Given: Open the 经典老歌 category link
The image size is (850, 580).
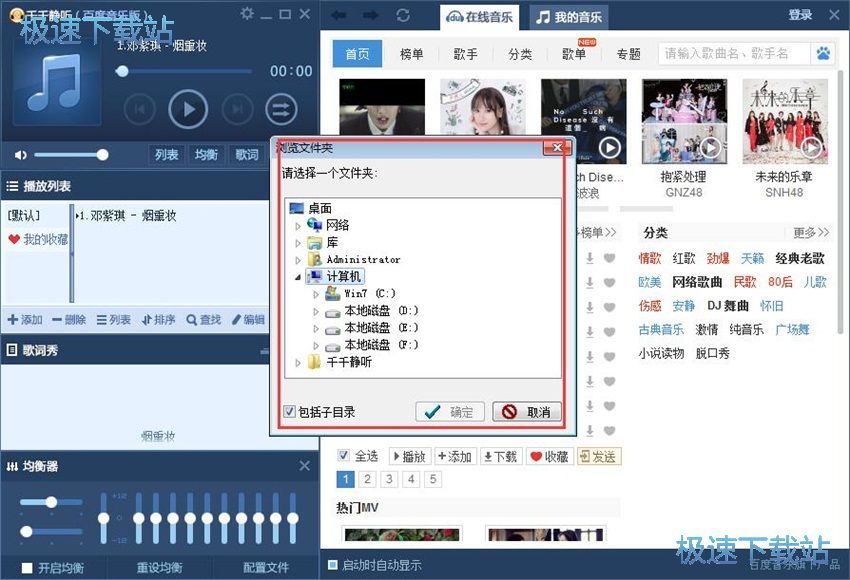Looking at the screenshot, I should (800, 258).
